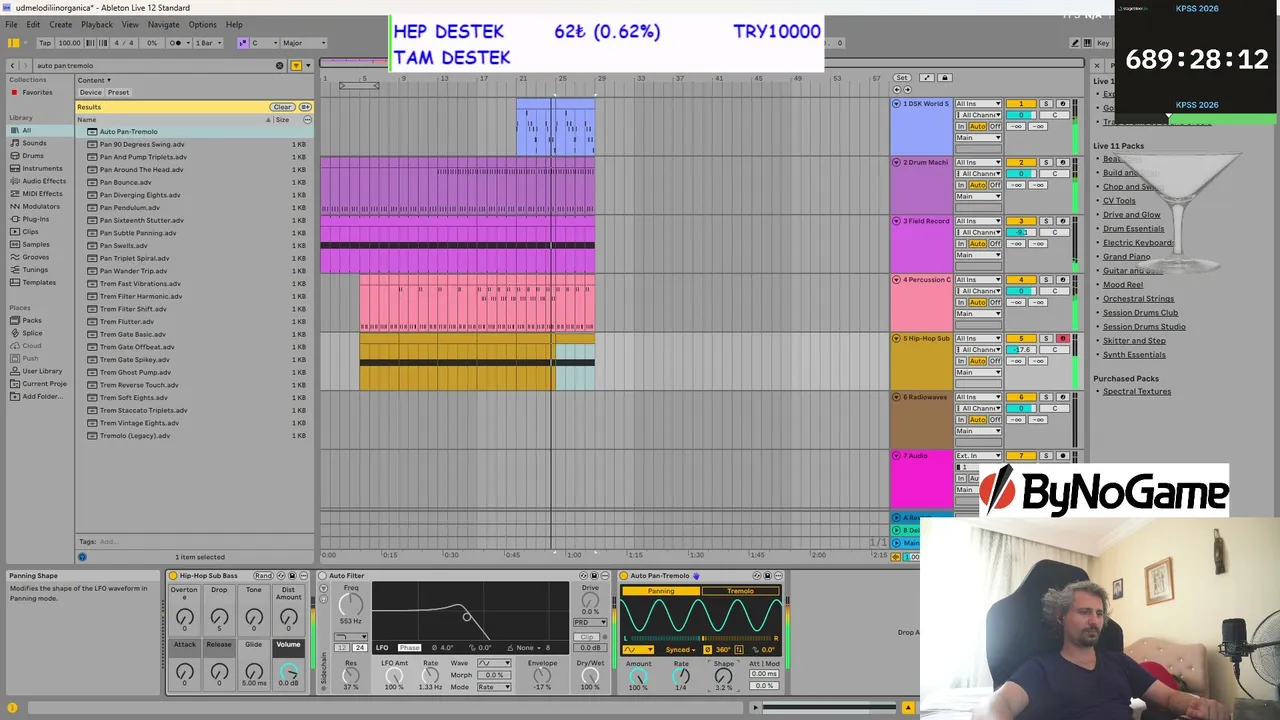
Task: Open Splice in the Places list
Action: point(32,333)
